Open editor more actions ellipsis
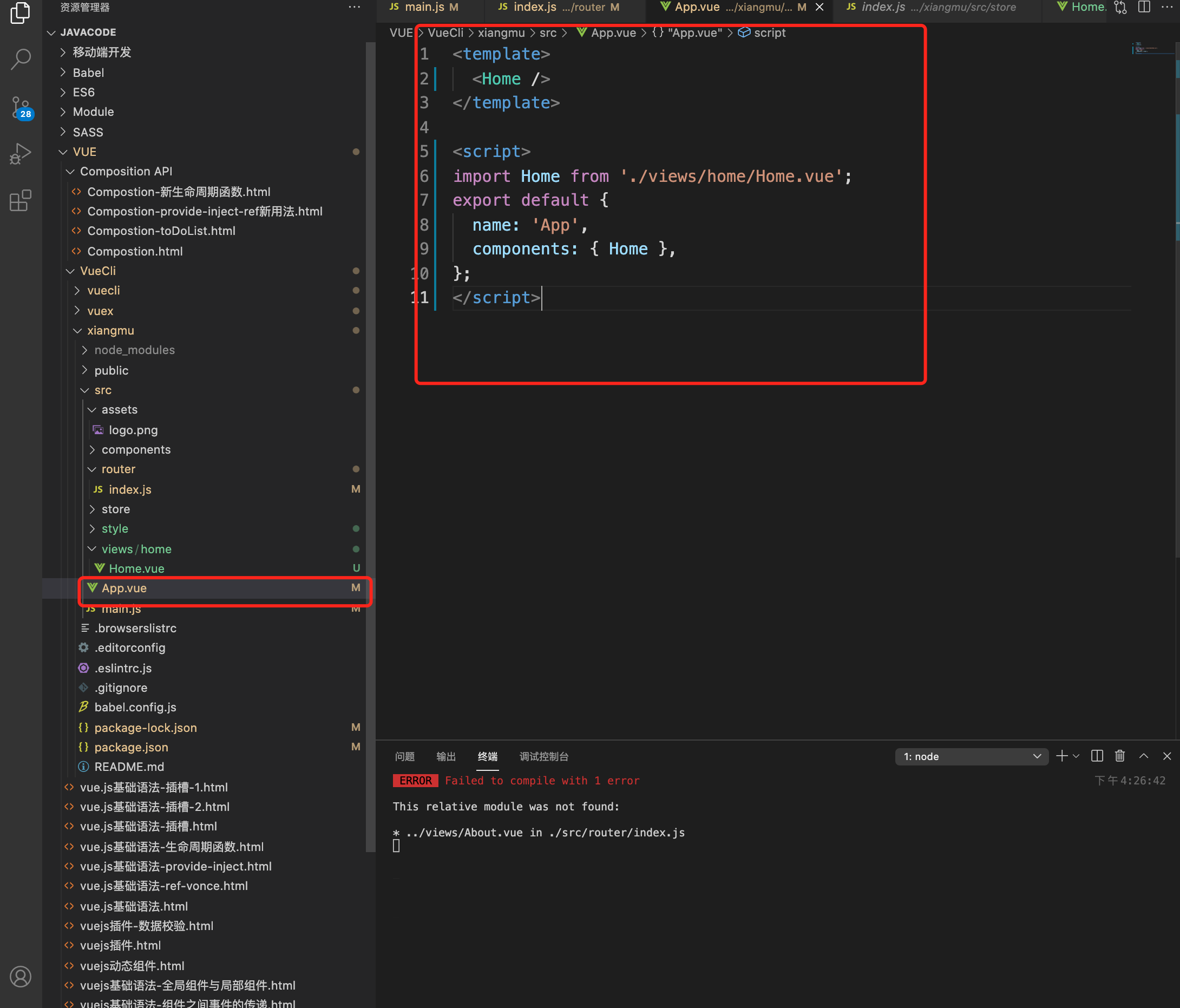 pyautogui.click(x=1167, y=8)
